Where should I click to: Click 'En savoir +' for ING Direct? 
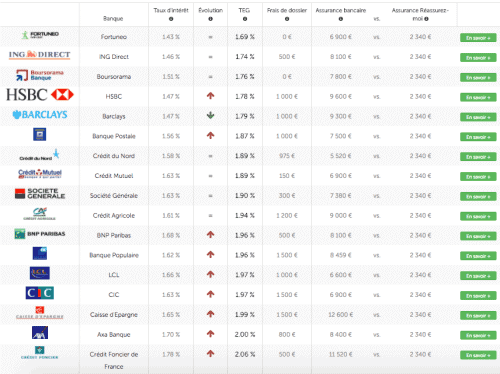click(478, 58)
